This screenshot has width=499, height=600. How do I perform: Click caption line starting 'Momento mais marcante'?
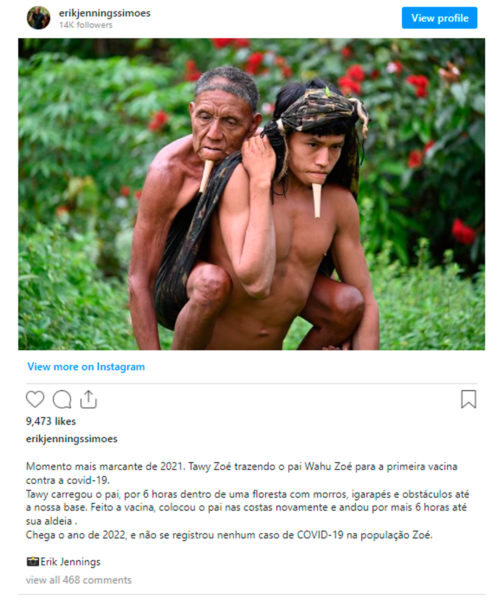pos(241,466)
